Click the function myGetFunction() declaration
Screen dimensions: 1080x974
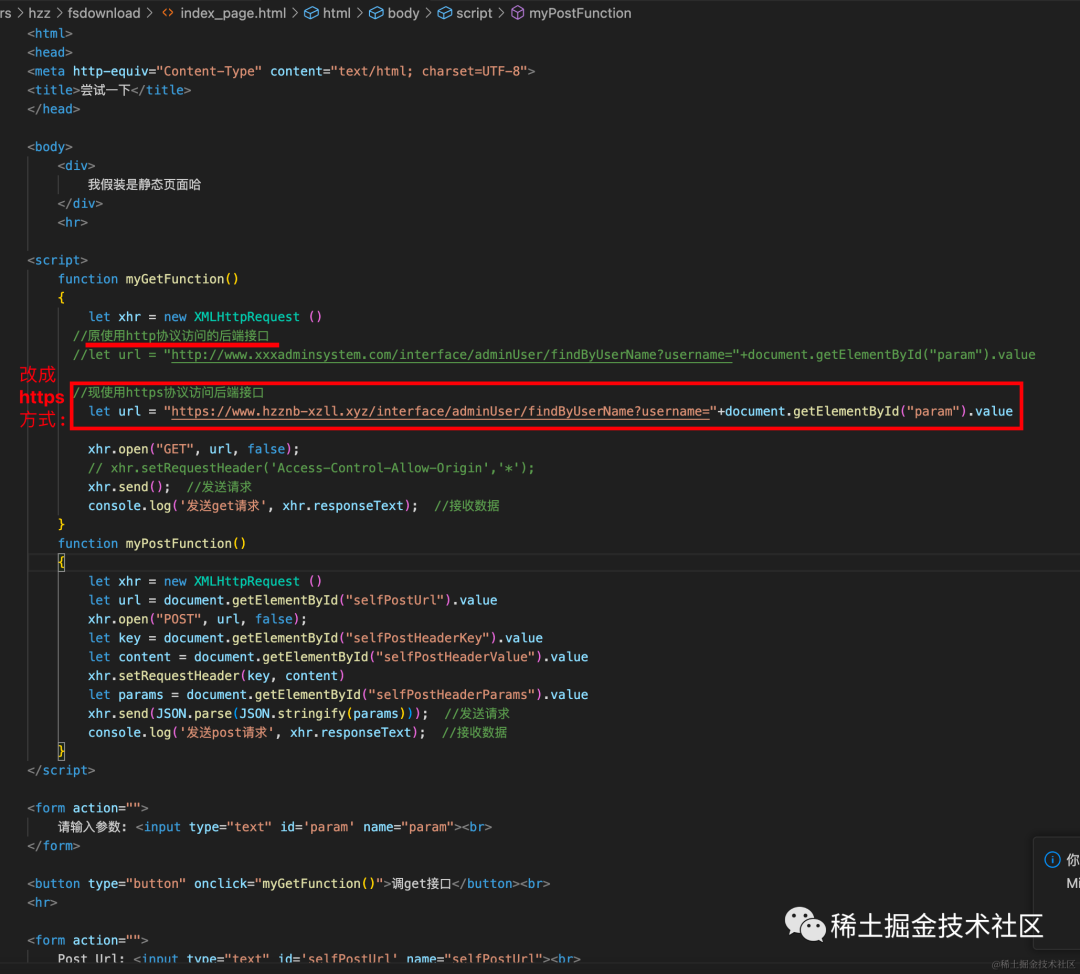tap(148, 279)
